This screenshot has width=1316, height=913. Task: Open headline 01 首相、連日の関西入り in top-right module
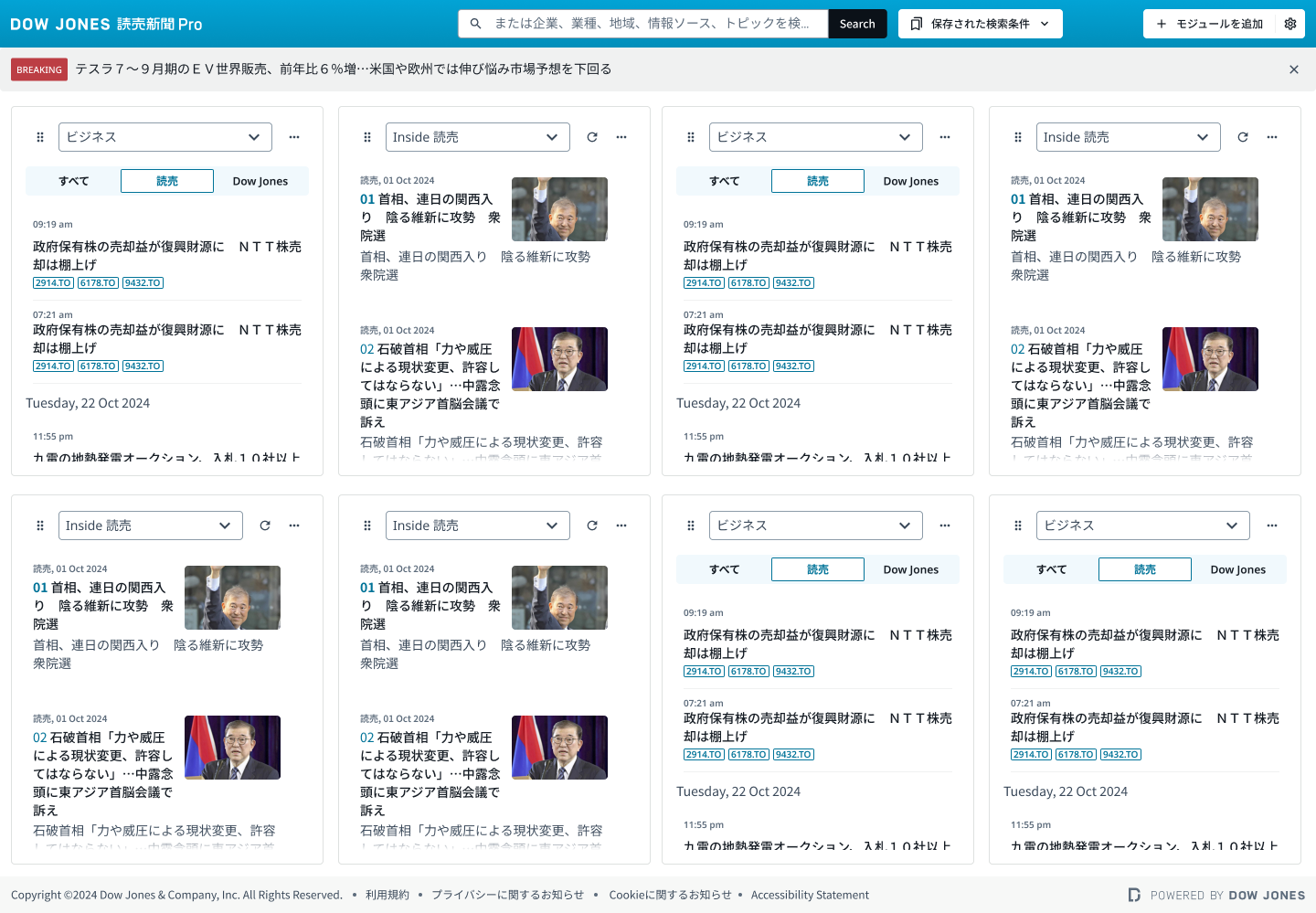(x=1081, y=218)
